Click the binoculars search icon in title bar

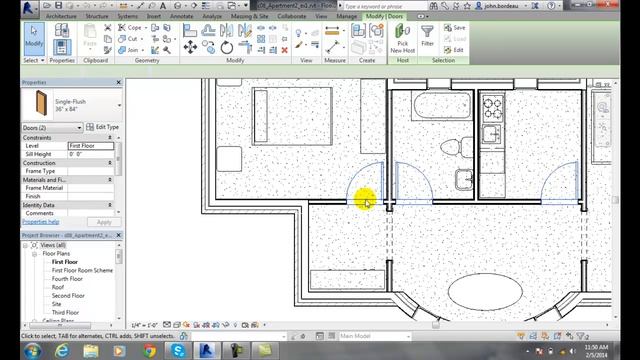click(433, 6)
